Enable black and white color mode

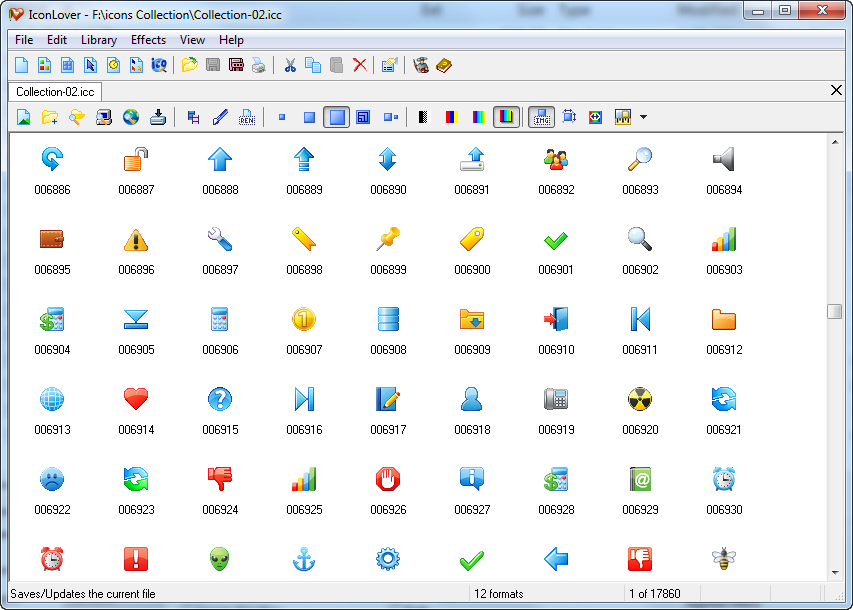423,117
